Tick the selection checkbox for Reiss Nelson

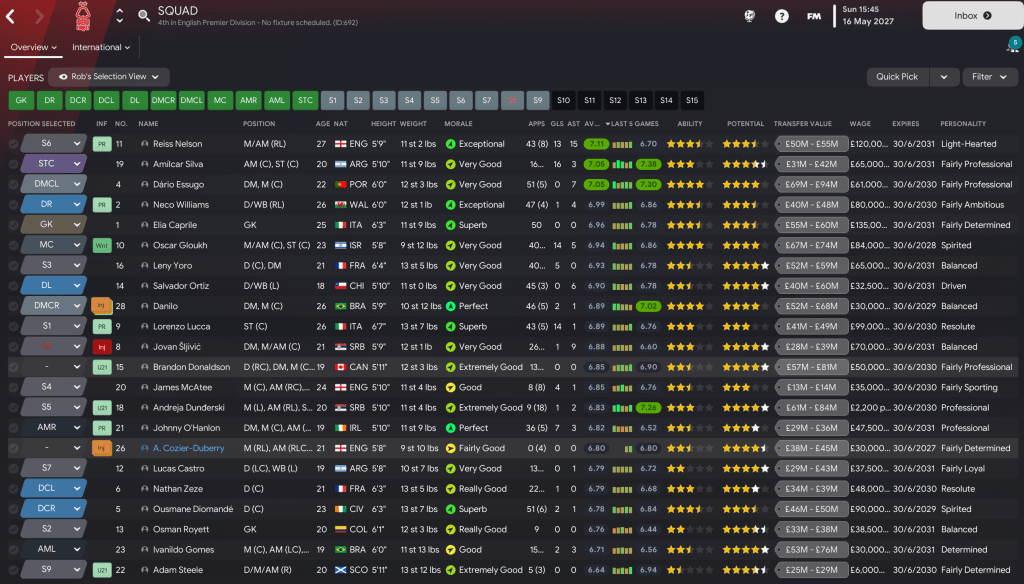click(13, 144)
